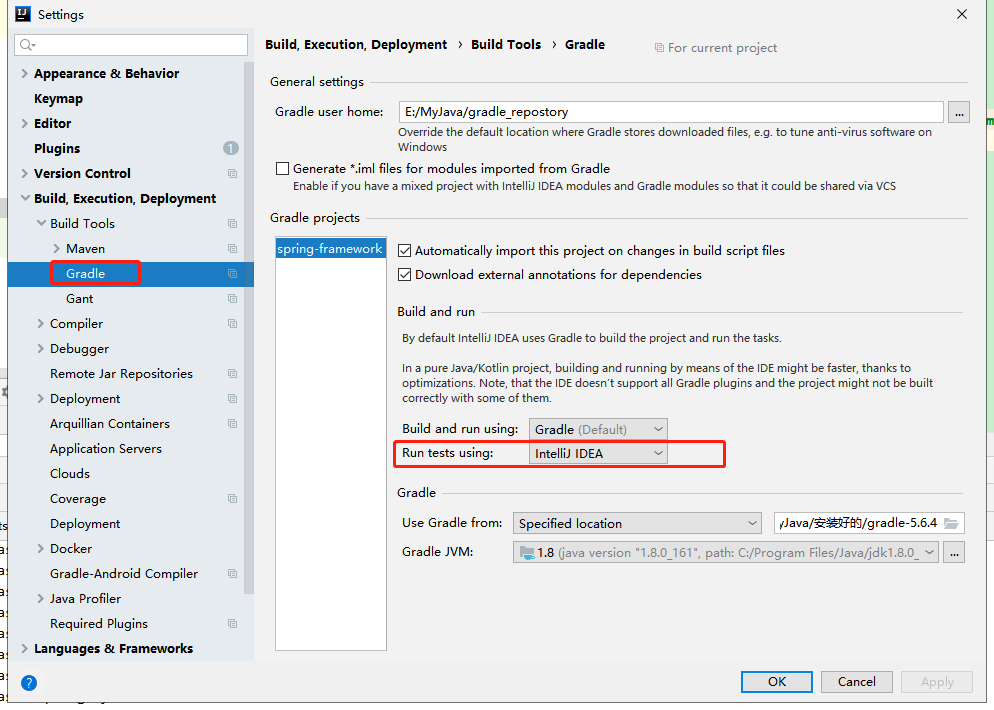
Task: Select spring-framework in Gradle projects list
Action: point(330,249)
